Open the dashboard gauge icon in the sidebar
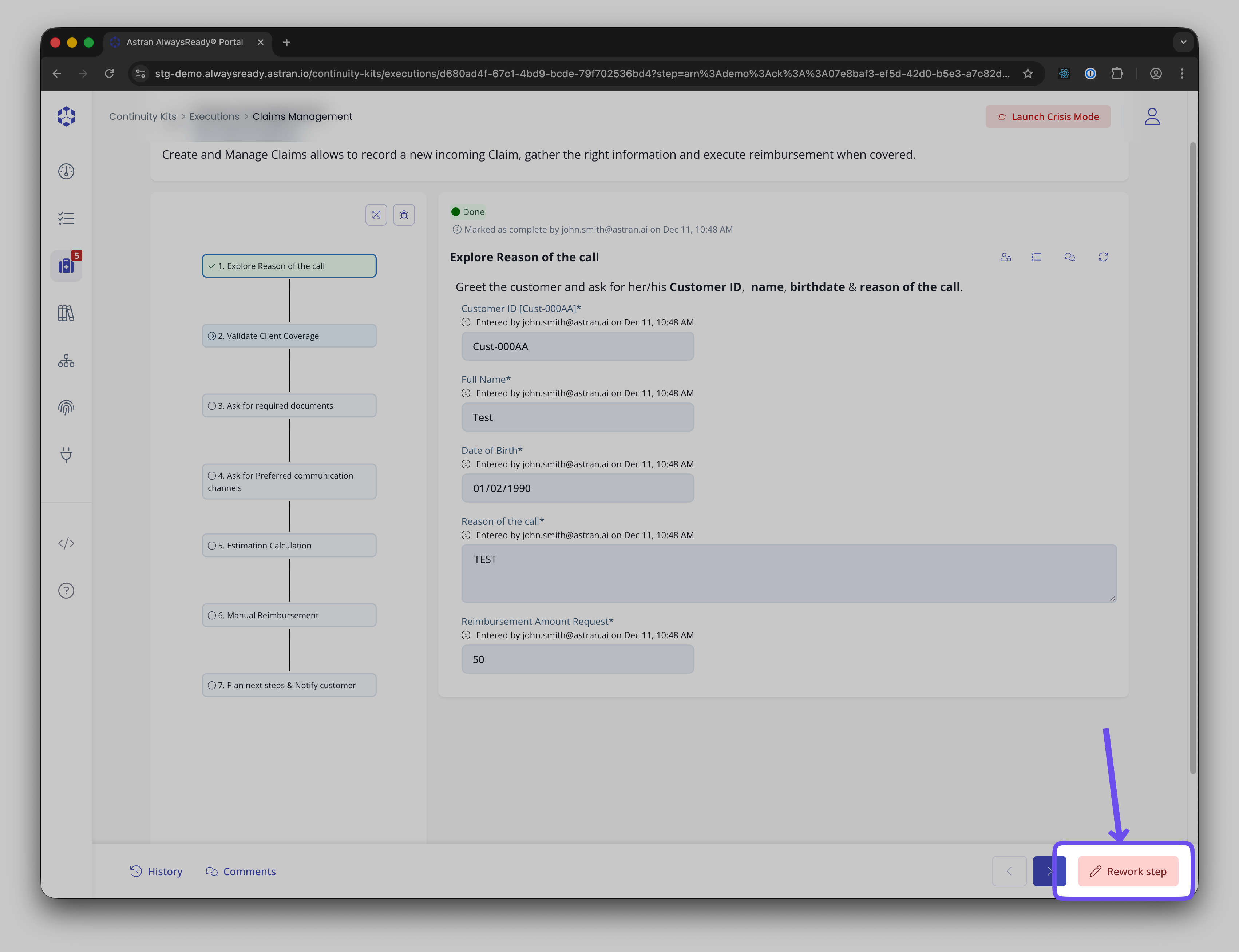The height and width of the screenshot is (952, 1239). click(x=66, y=171)
